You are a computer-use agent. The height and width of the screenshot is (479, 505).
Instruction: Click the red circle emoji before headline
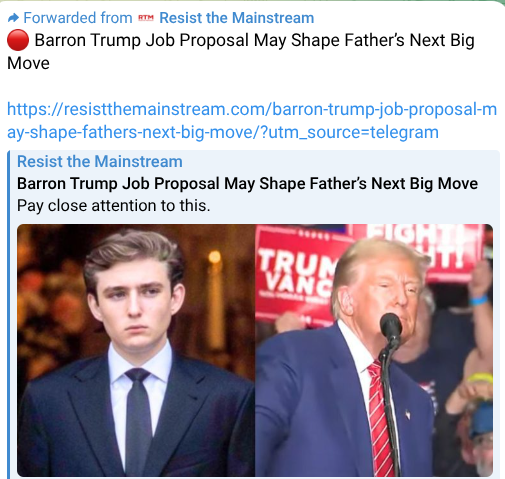[18, 40]
